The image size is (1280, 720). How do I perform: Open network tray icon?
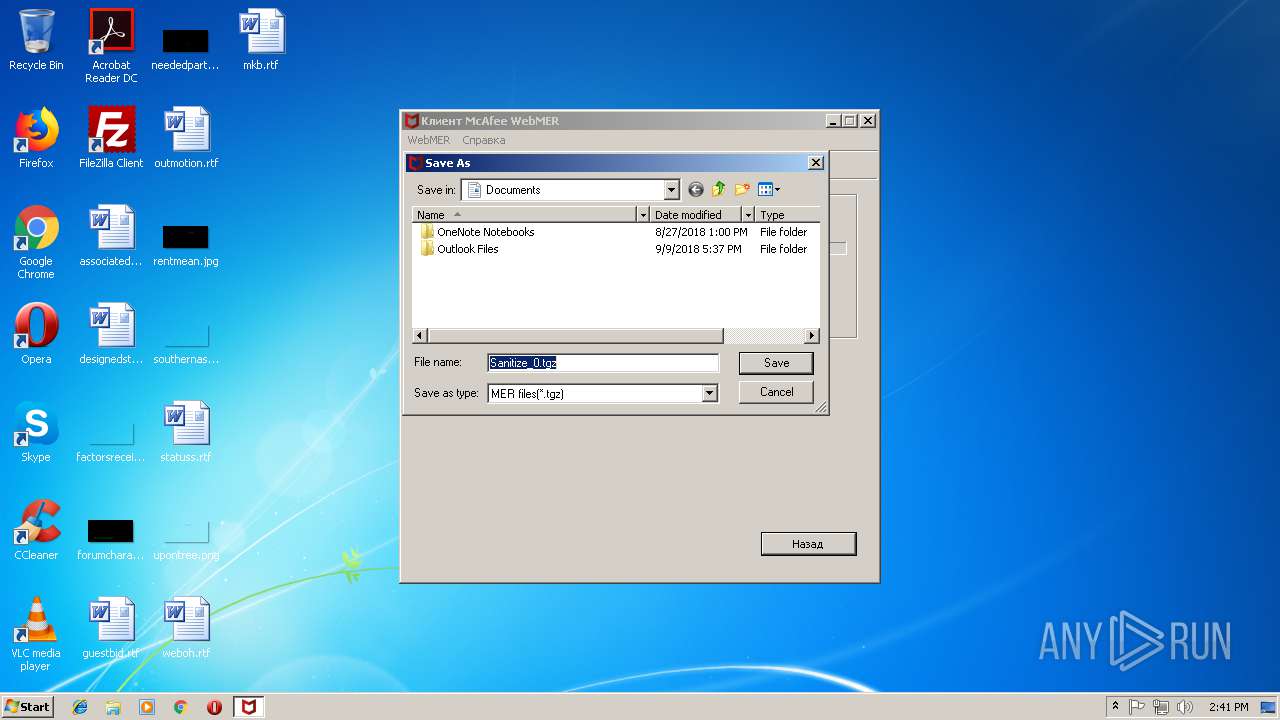[x=1161, y=707]
